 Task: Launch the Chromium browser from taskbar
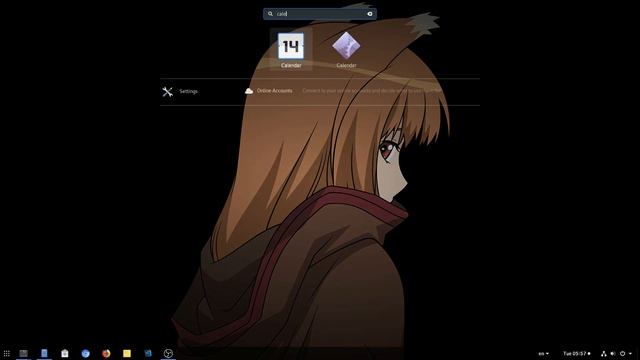click(85, 353)
